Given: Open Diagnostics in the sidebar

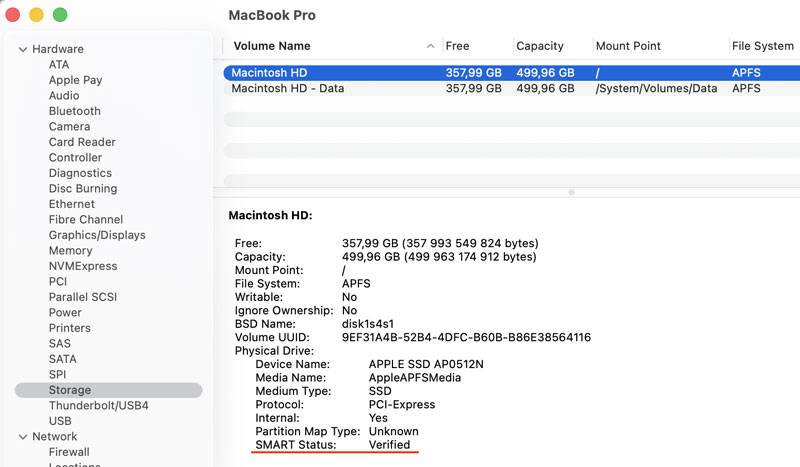Looking at the screenshot, I should click(80, 173).
